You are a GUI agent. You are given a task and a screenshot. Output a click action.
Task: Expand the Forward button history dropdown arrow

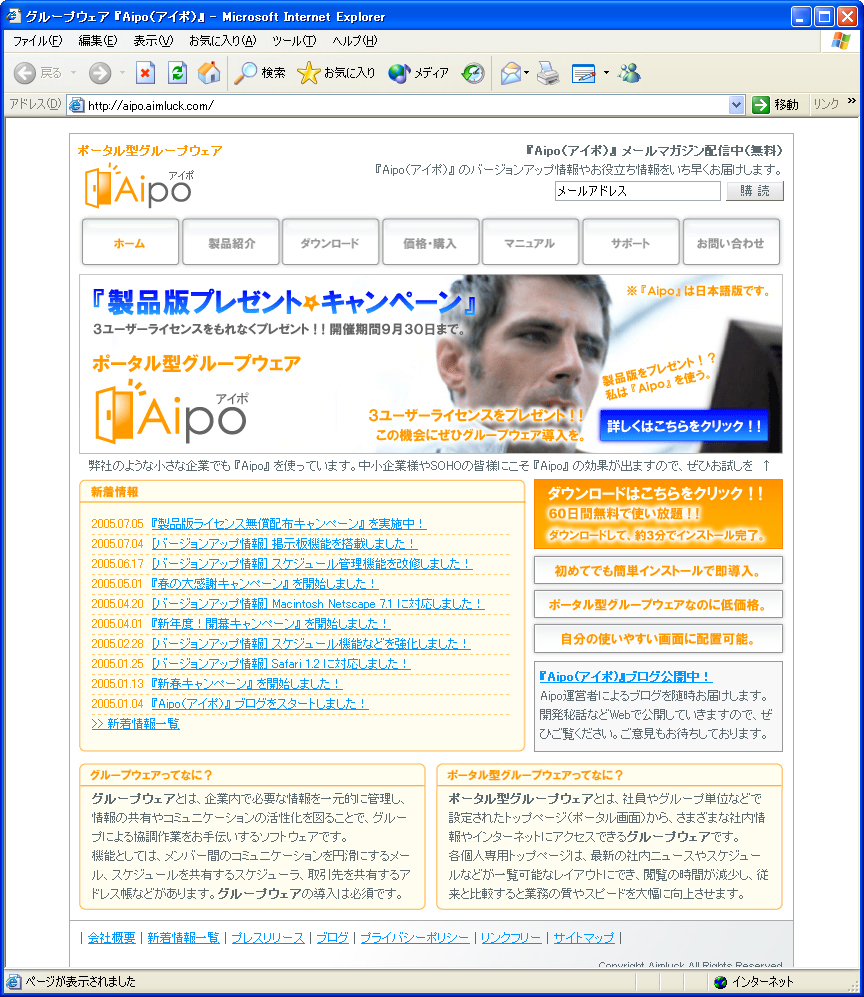pyautogui.click(x=122, y=73)
